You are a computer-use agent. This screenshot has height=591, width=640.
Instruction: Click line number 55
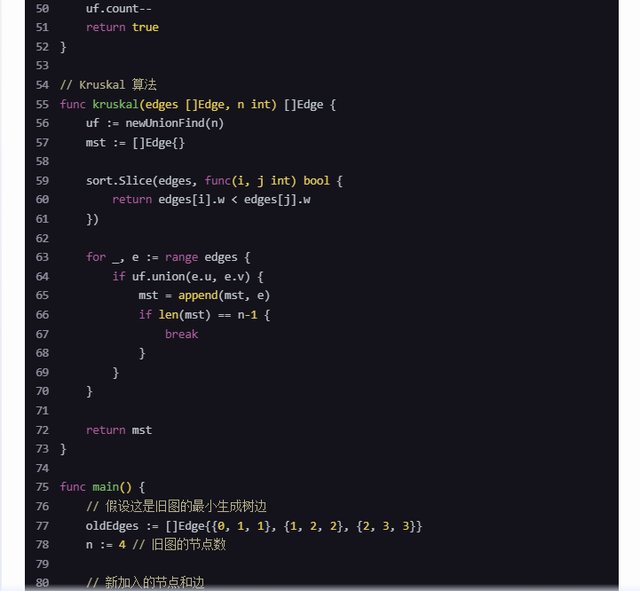42,104
